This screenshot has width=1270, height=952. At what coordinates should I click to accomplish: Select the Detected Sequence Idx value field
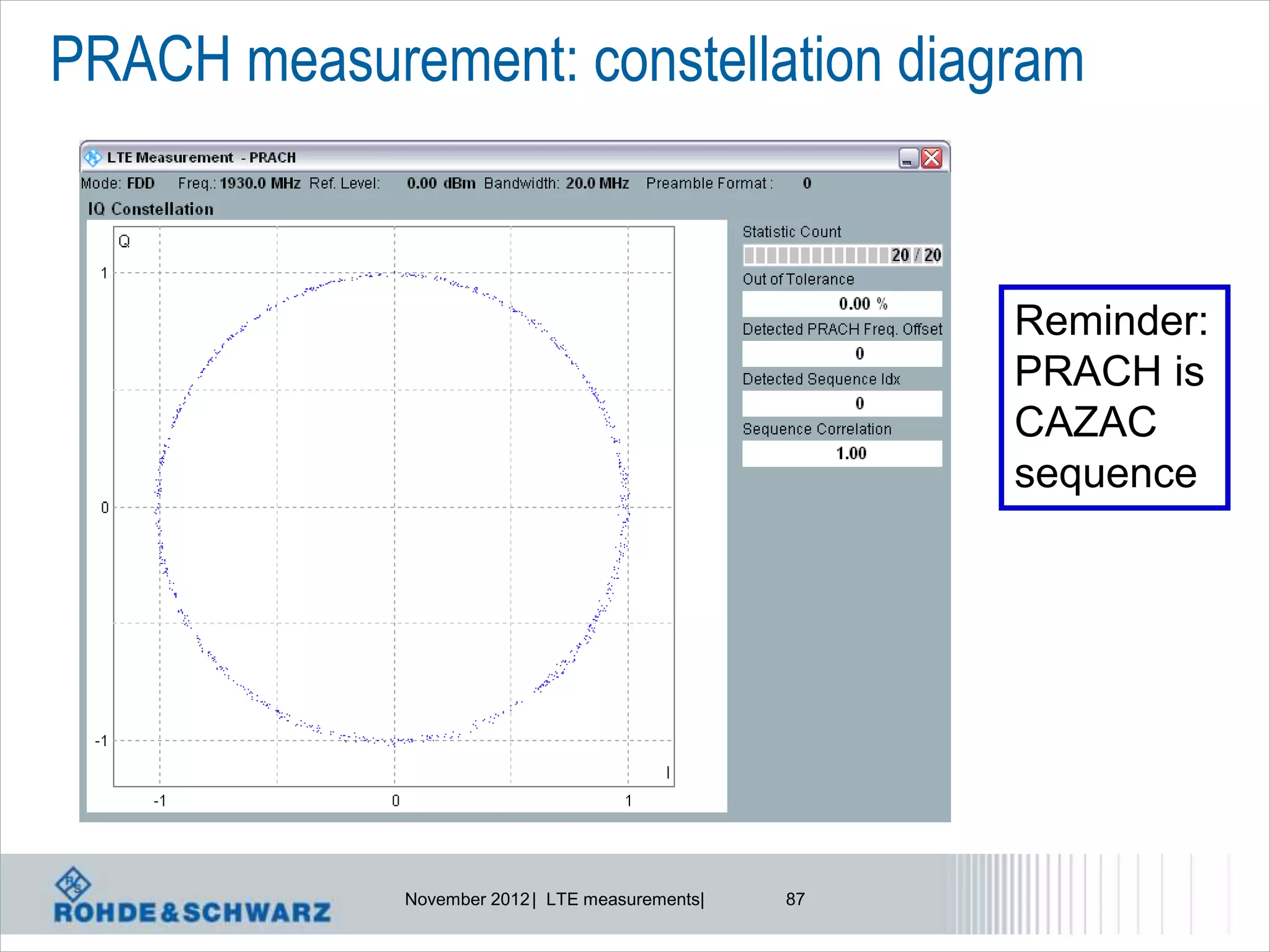[x=842, y=403]
